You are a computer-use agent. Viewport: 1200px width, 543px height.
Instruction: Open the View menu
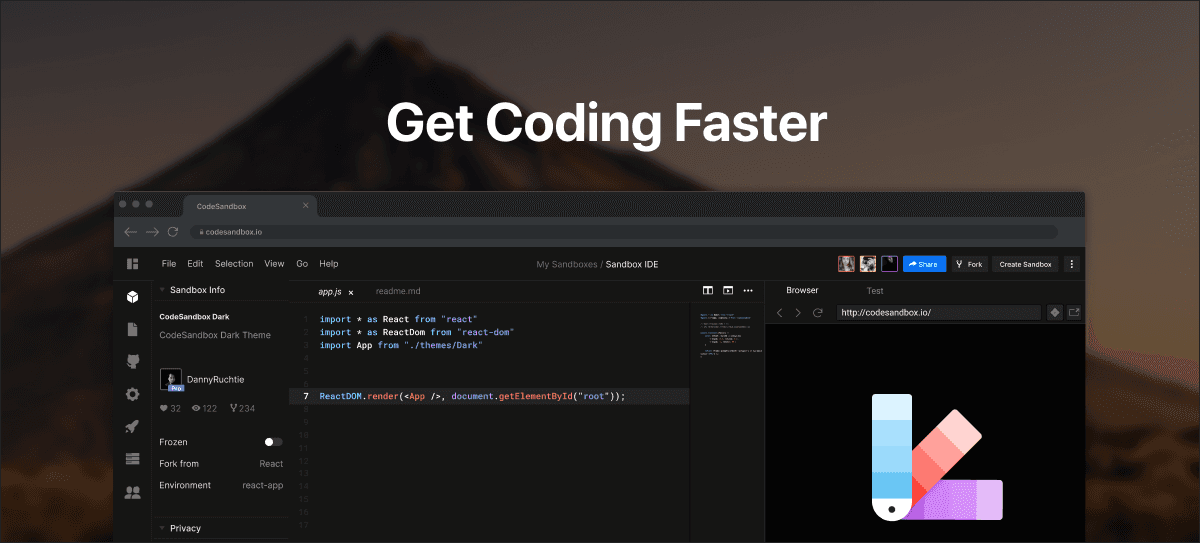[274, 264]
